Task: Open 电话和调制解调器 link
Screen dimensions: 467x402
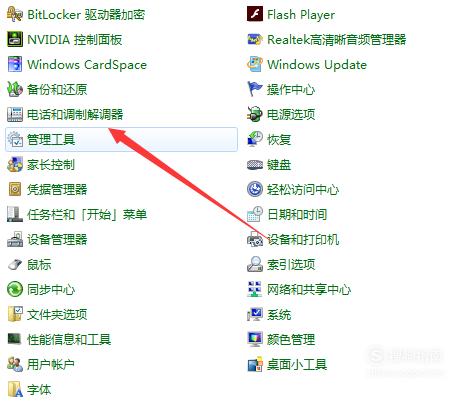Action: [x=75, y=114]
